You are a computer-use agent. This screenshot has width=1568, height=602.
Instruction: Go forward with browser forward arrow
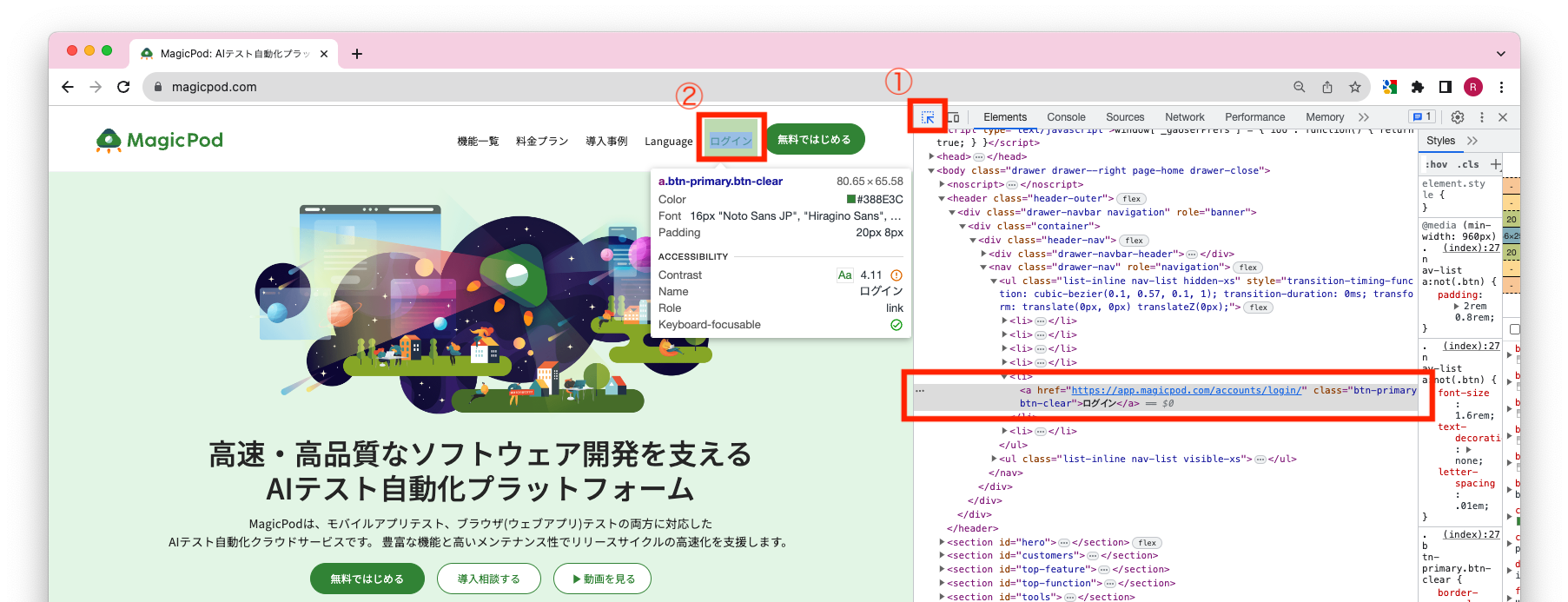point(96,87)
